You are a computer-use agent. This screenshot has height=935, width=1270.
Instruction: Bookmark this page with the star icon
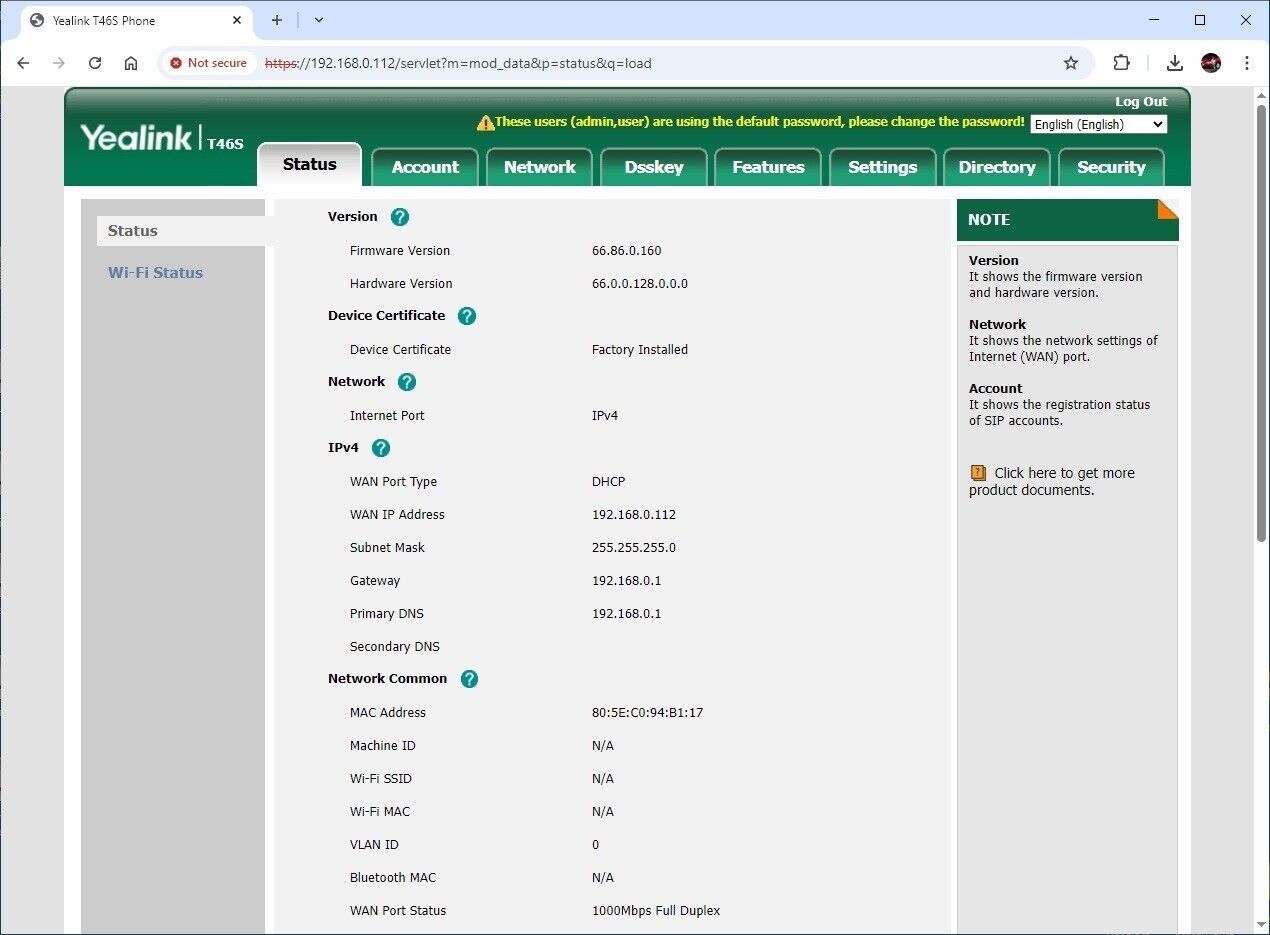(1071, 63)
